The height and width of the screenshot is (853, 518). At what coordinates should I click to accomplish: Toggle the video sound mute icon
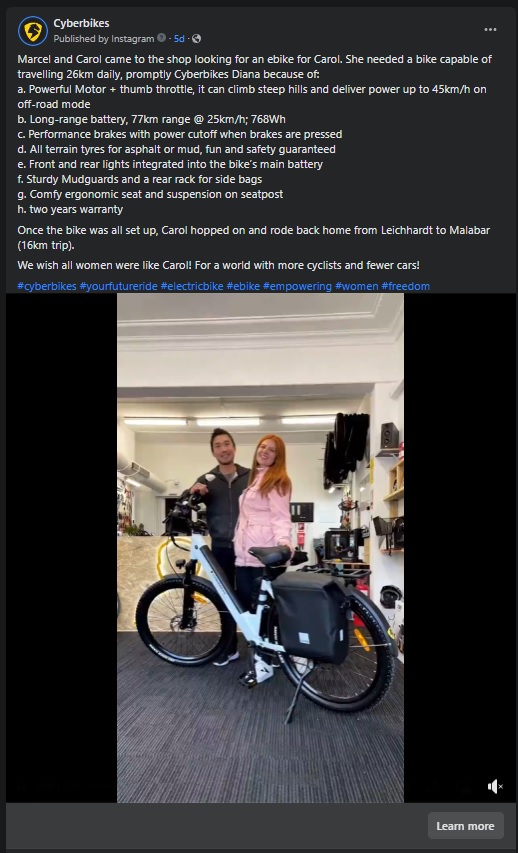click(x=495, y=786)
